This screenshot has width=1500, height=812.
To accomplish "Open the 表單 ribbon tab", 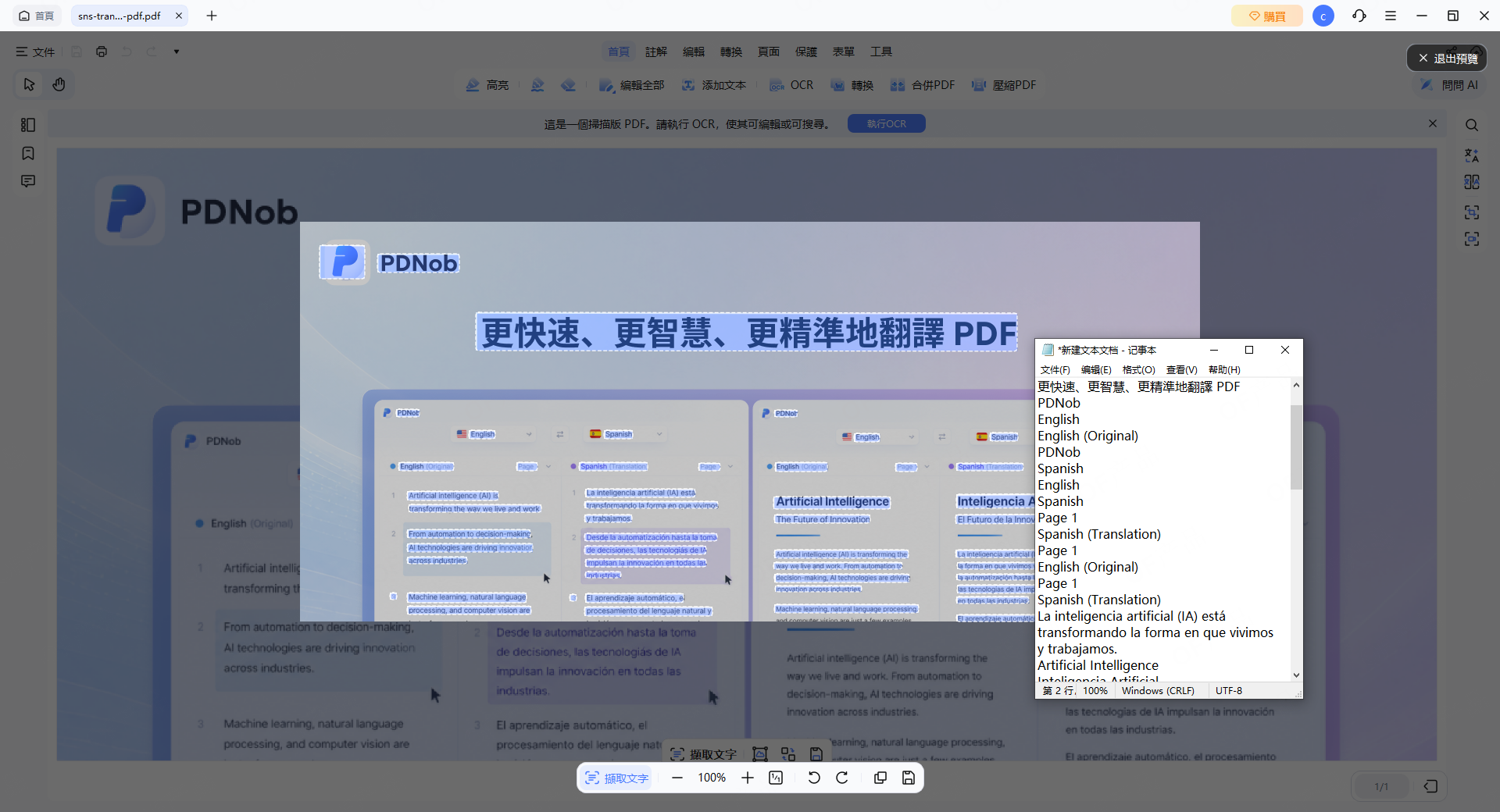I will (844, 52).
